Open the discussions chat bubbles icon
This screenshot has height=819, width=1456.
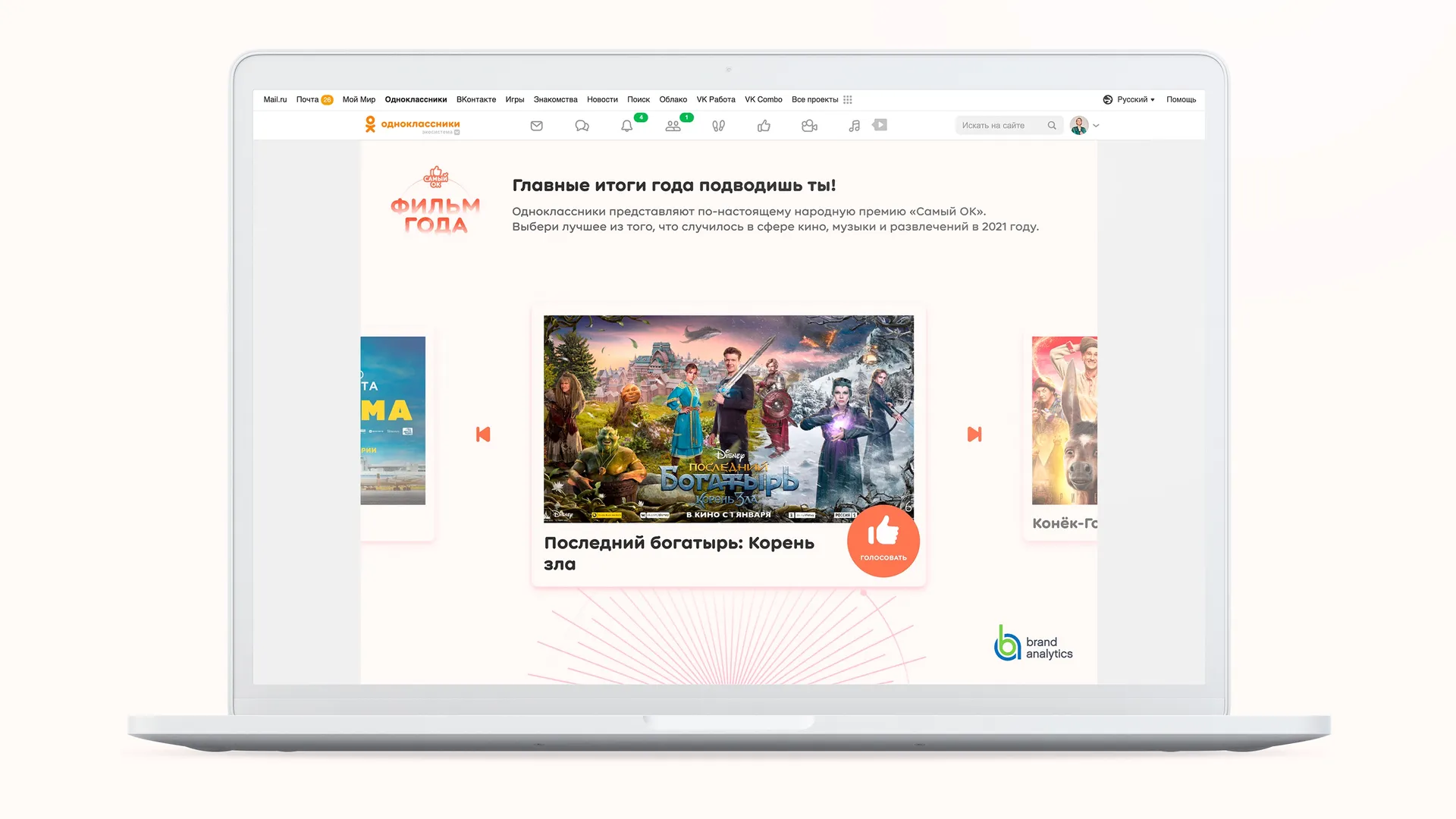[582, 126]
